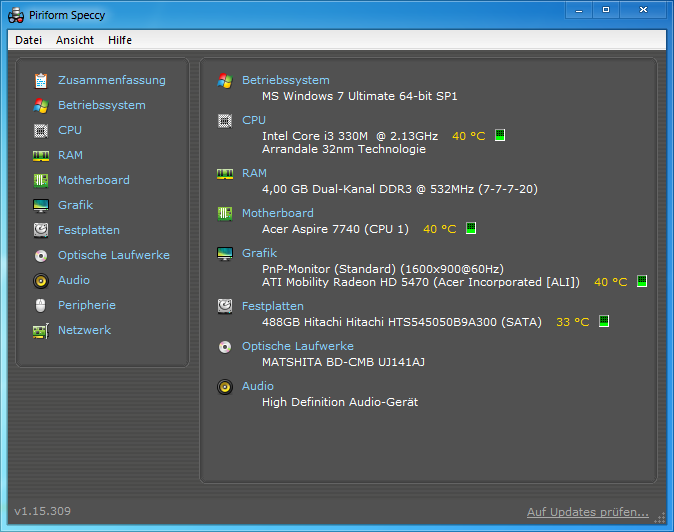Click the hard drive 33 °C temperature value
Image resolution: width=674 pixels, height=532 pixels.
(x=573, y=322)
